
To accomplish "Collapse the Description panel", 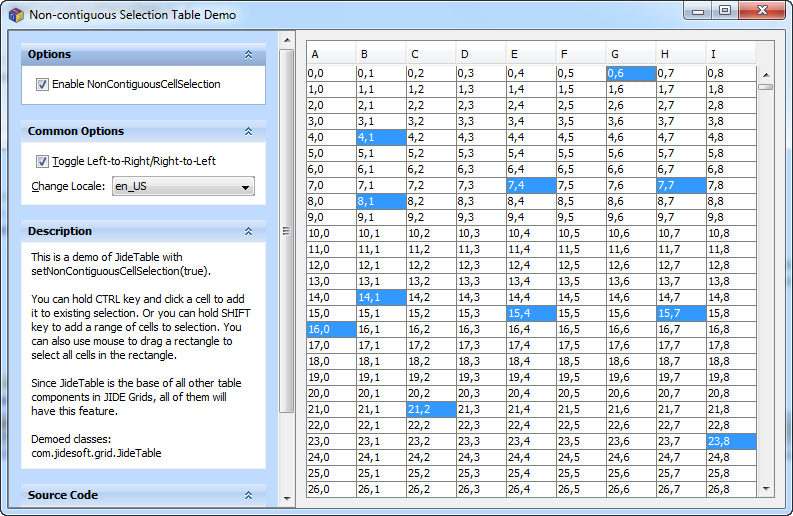I will click(248, 231).
